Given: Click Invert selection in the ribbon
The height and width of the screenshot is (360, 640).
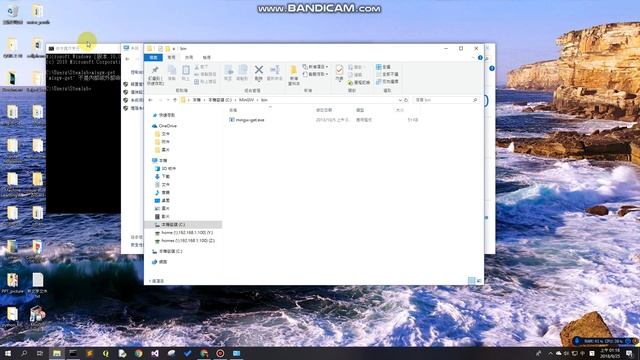Looking at the screenshot, I should 387,82.
